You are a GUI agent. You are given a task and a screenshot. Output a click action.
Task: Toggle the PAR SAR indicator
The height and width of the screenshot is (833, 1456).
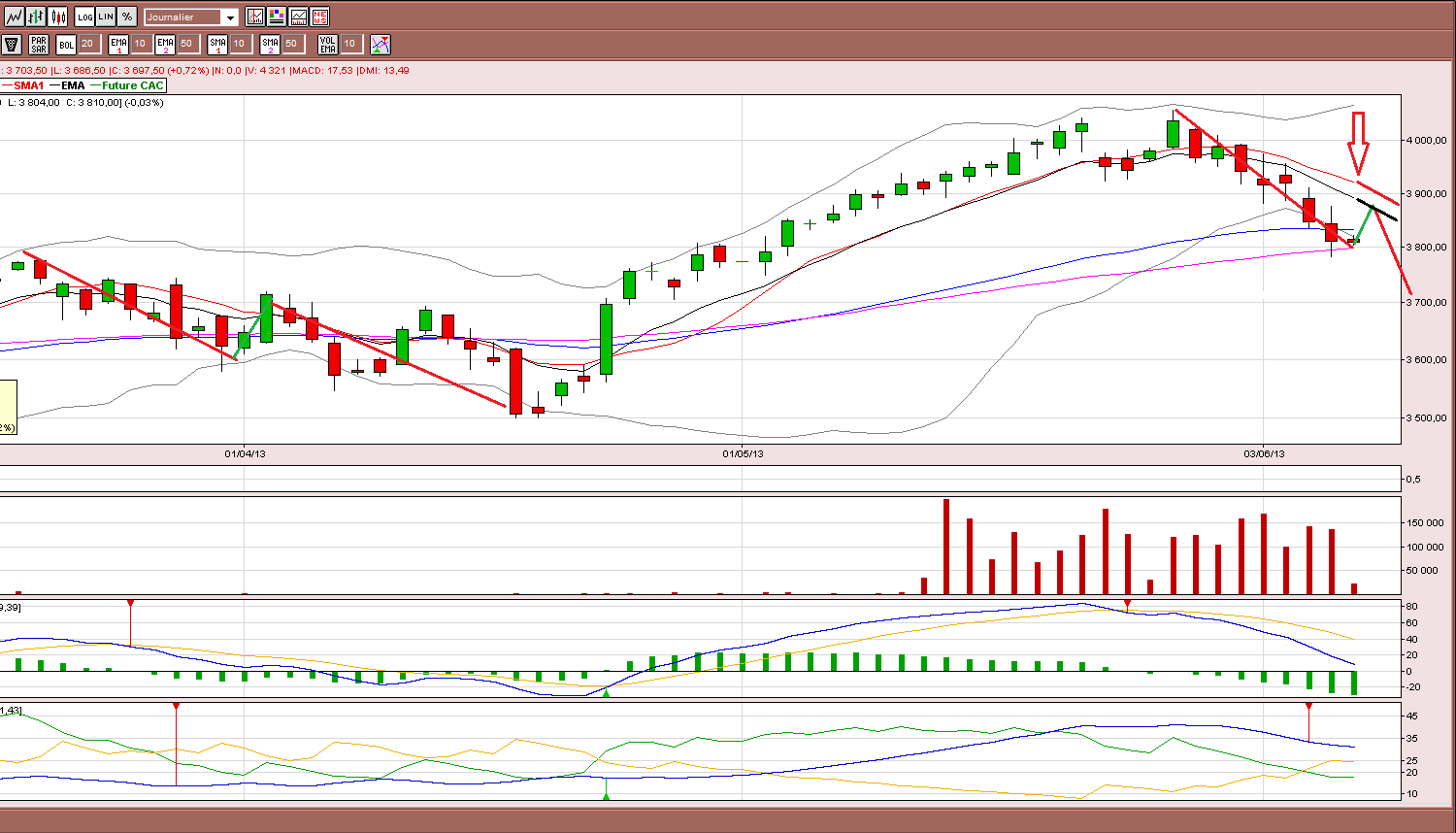(39, 44)
